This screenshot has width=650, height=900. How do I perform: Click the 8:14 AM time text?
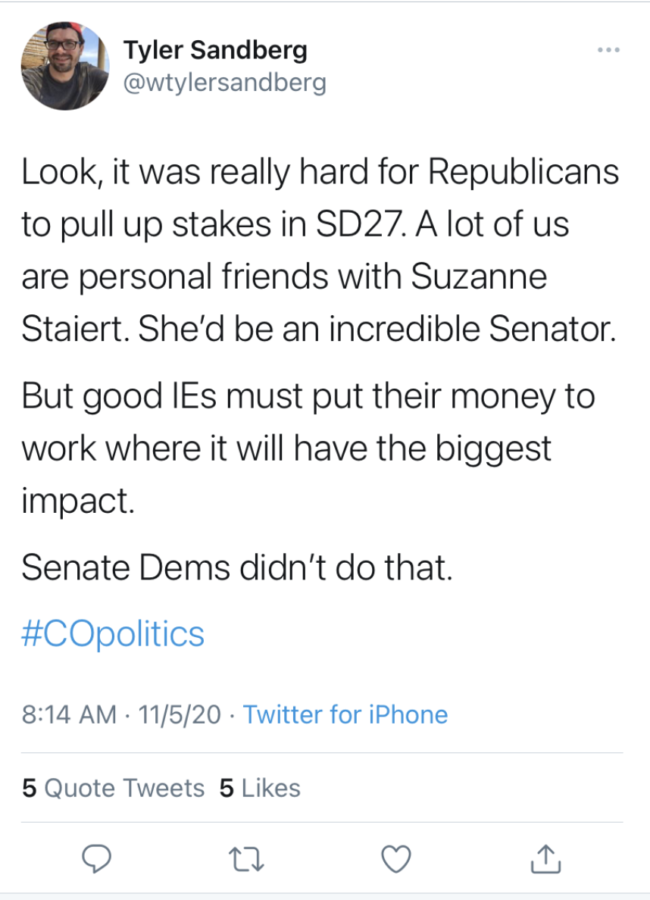[x=66, y=714]
